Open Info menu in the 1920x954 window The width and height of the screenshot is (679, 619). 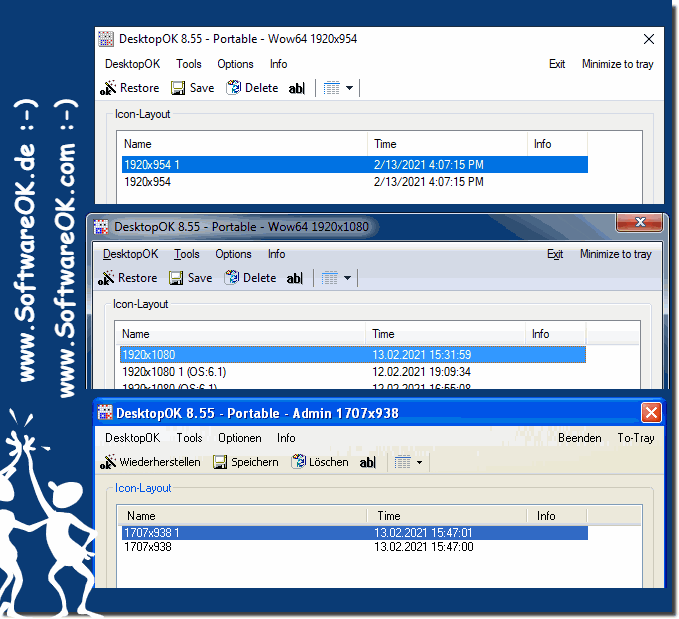[x=278, y=64]
